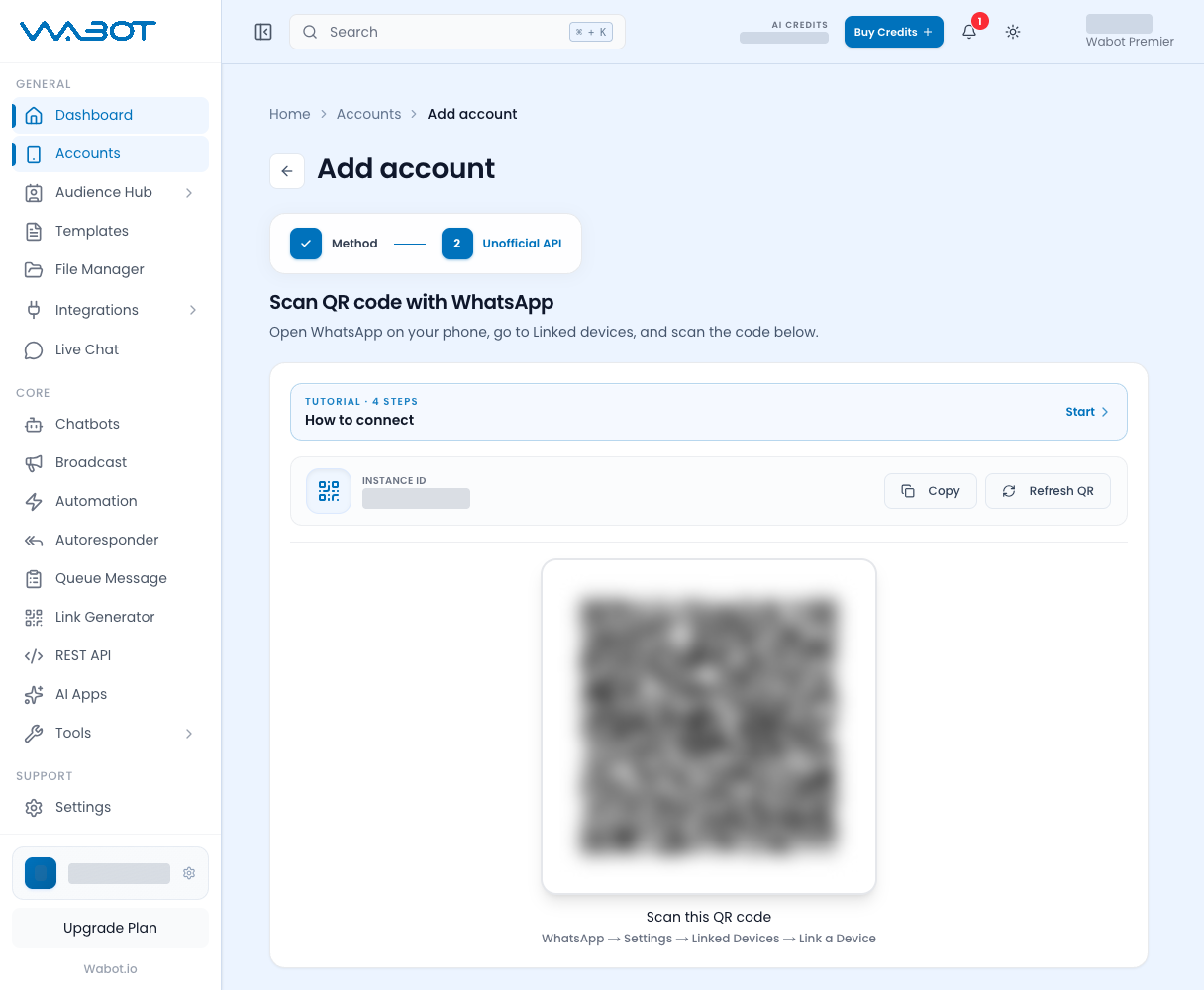The height and width of the screenshot is (990, 1204).
Task: Start the How to connect tutorial
Action: point(1087,412)
